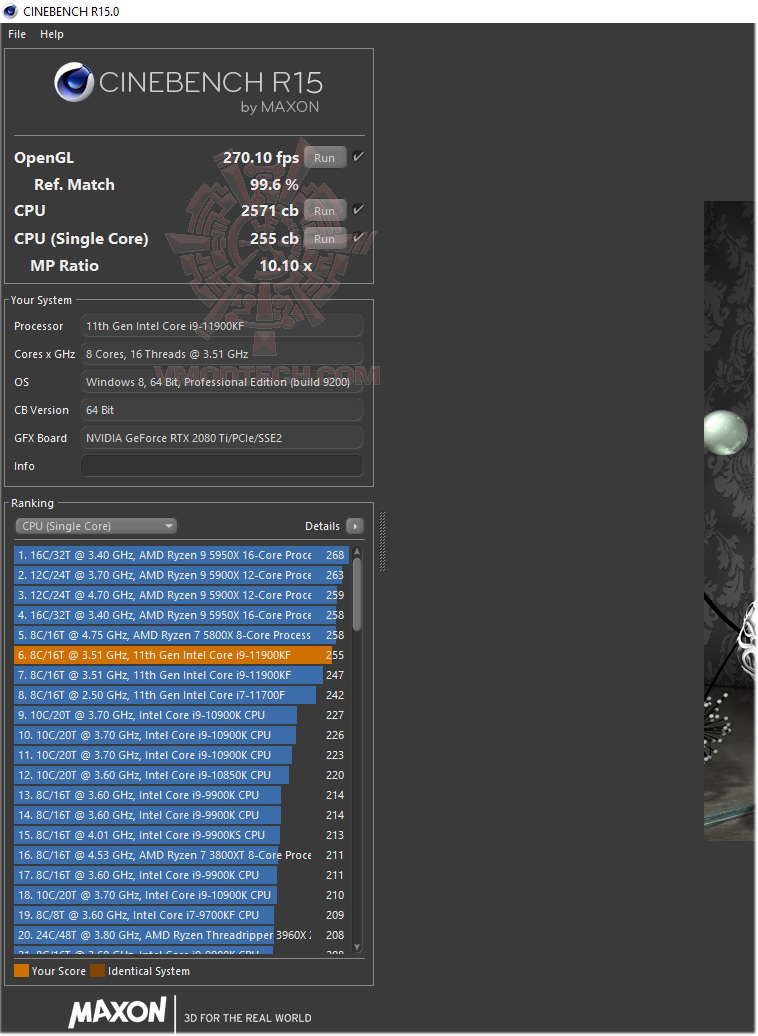This screenshot has width=758, height=1036.
Task: Click the GFX Board RTX 2080 Ti field
Action: pos(222,438)
